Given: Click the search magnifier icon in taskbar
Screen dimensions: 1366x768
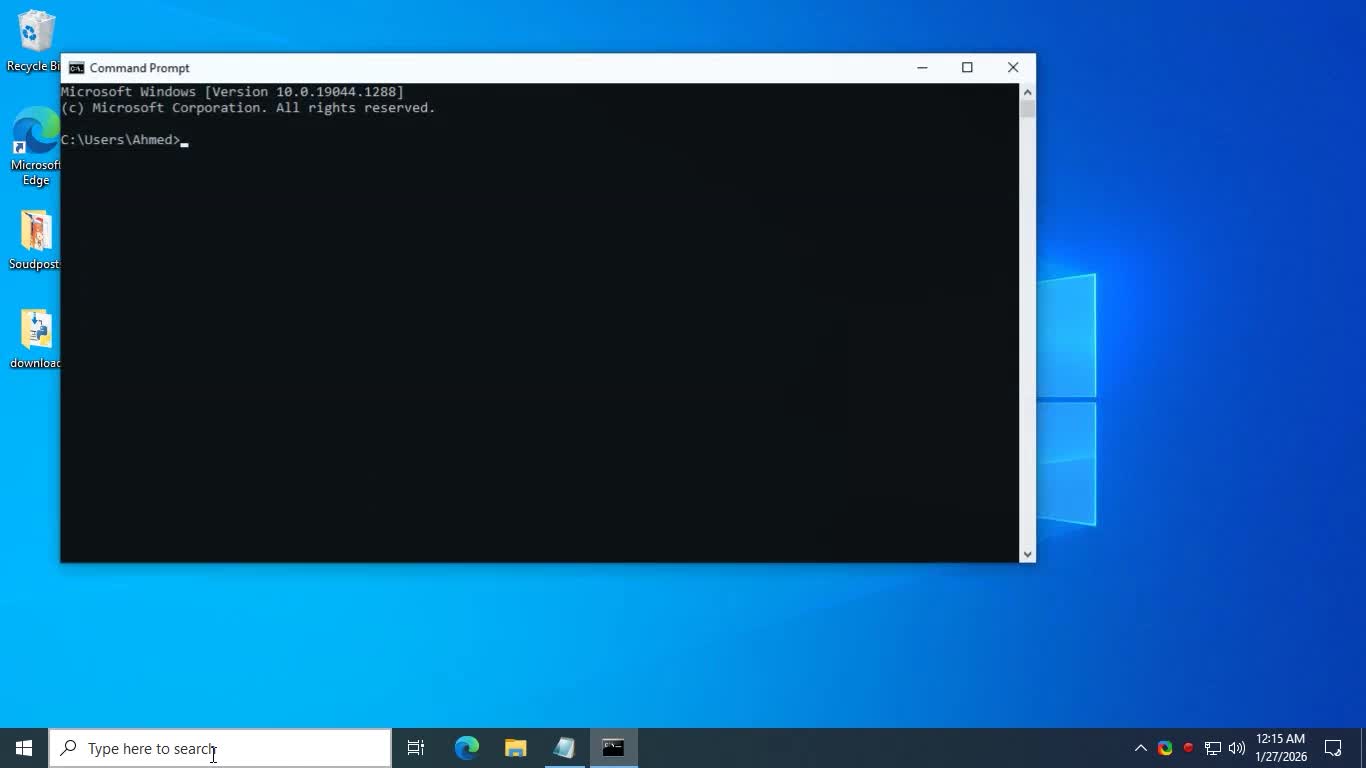Looking at the screenshot, I should coord(68,748).
